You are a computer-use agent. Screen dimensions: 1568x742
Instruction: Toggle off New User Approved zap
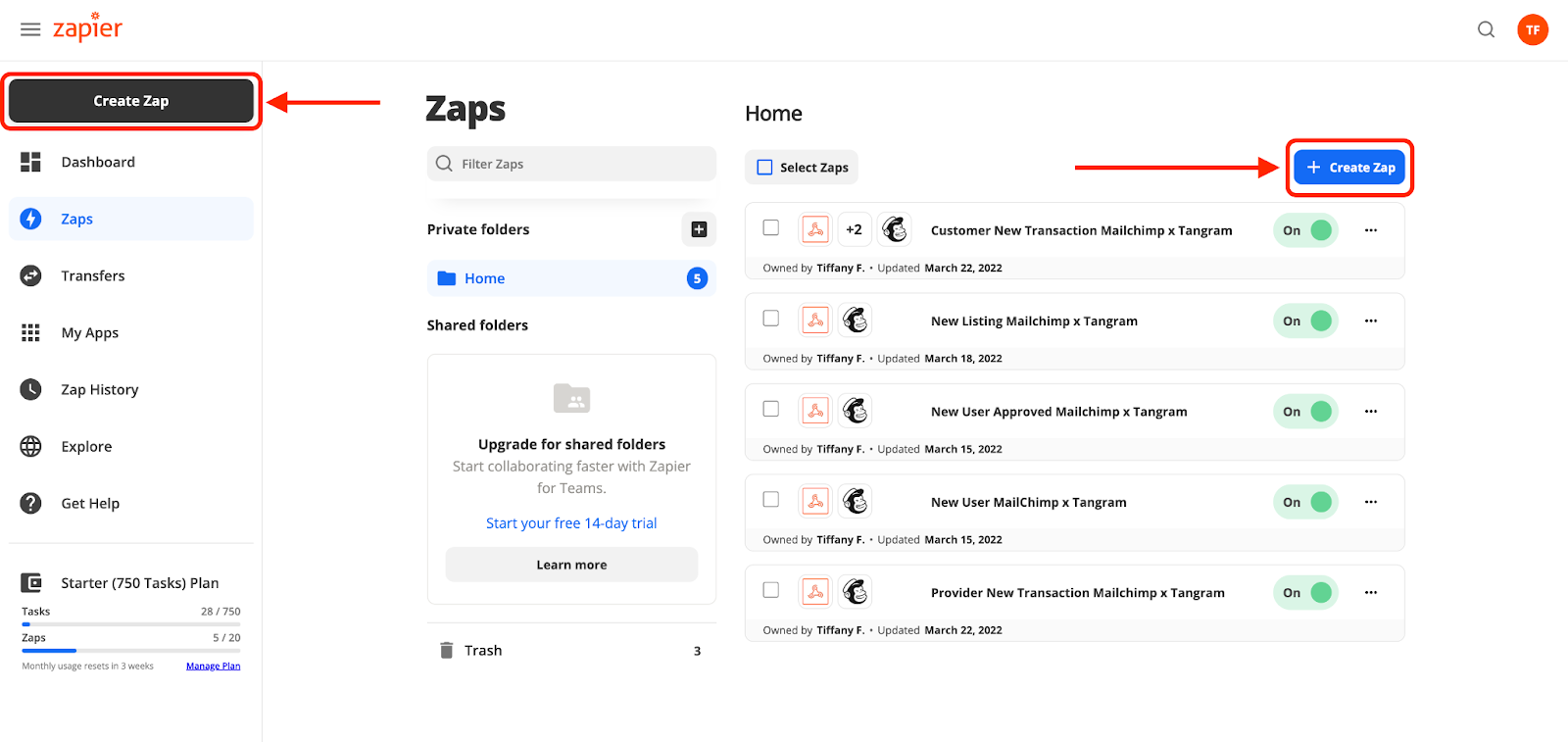(1305, 412)
